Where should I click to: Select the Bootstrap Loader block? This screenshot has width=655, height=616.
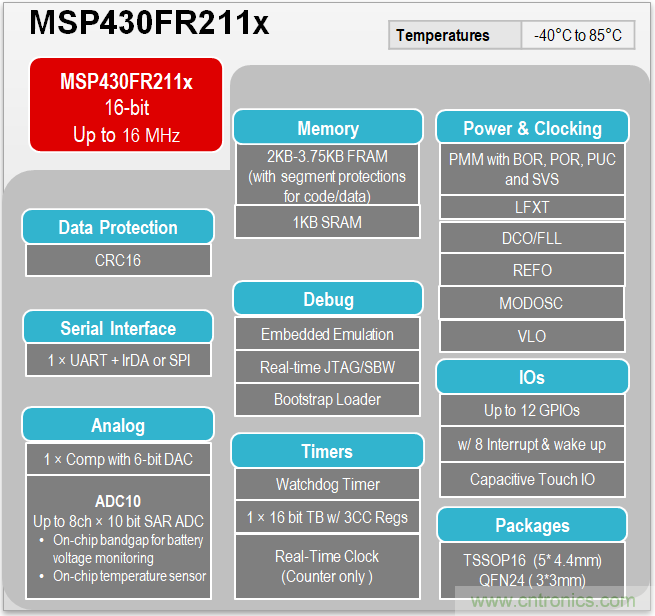(327, 399)
